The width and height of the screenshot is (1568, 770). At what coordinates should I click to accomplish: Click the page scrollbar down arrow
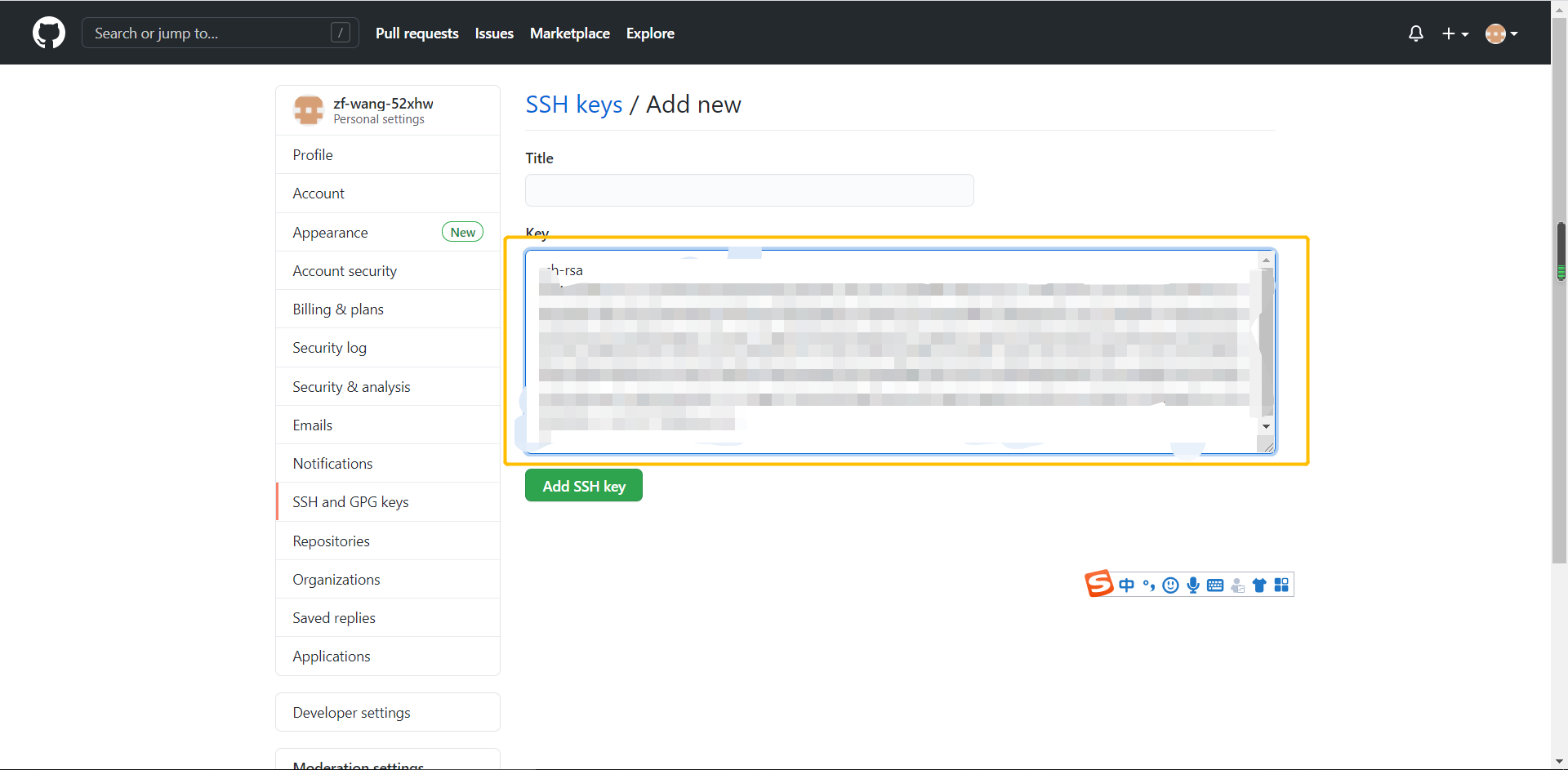(1561, 761)
